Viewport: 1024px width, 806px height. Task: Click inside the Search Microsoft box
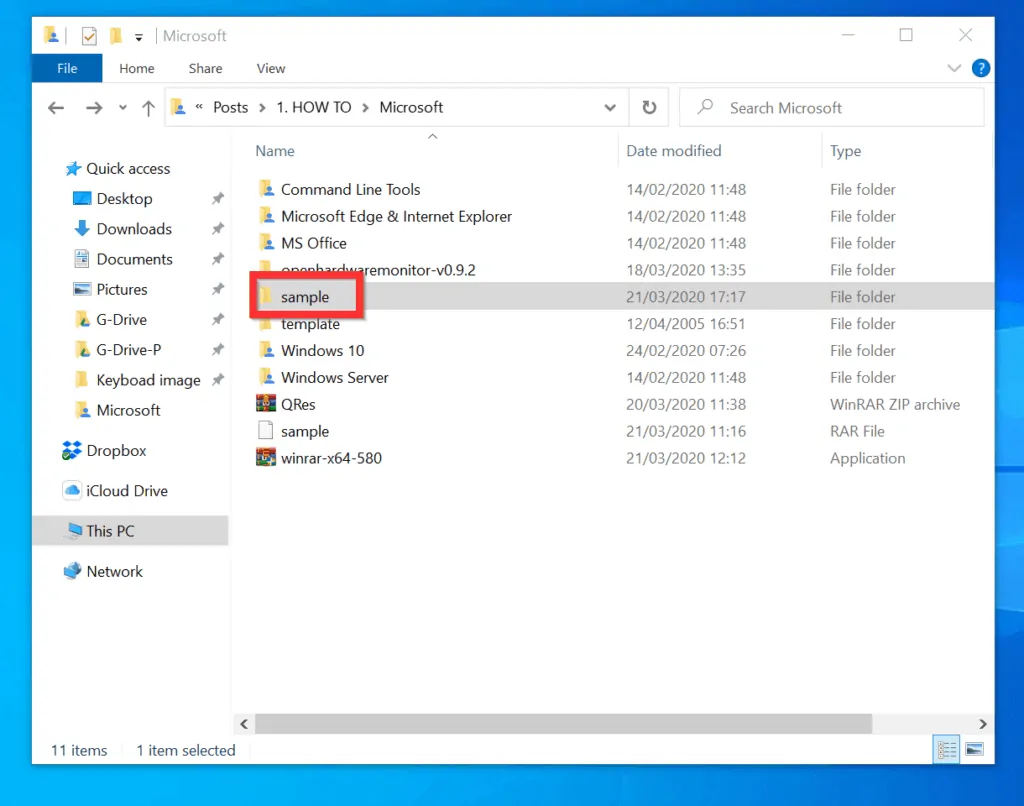coord(830,107)
